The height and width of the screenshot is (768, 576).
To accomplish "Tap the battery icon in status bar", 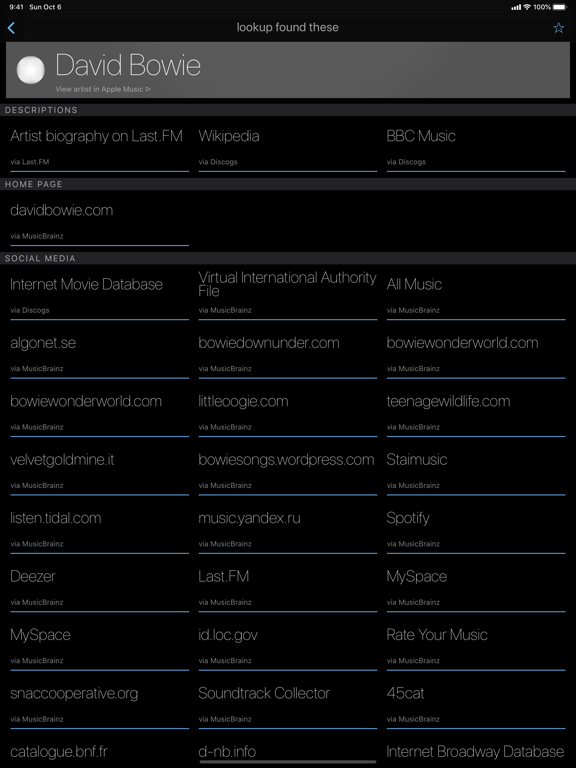I will (x=559, y=7).
